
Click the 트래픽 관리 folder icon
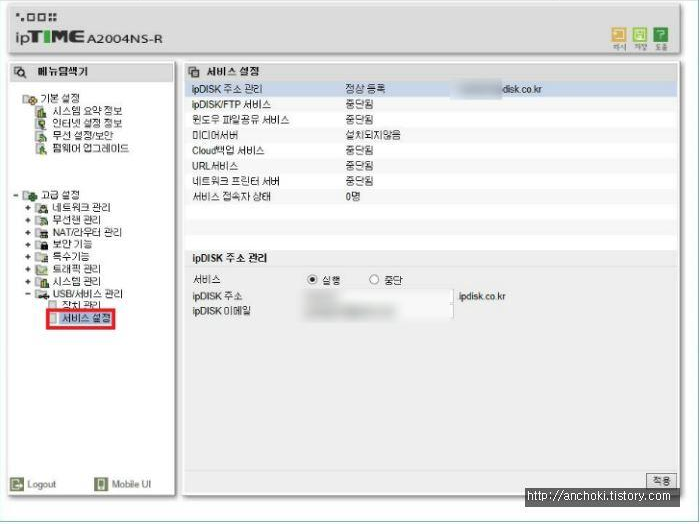tap(42, 270)
